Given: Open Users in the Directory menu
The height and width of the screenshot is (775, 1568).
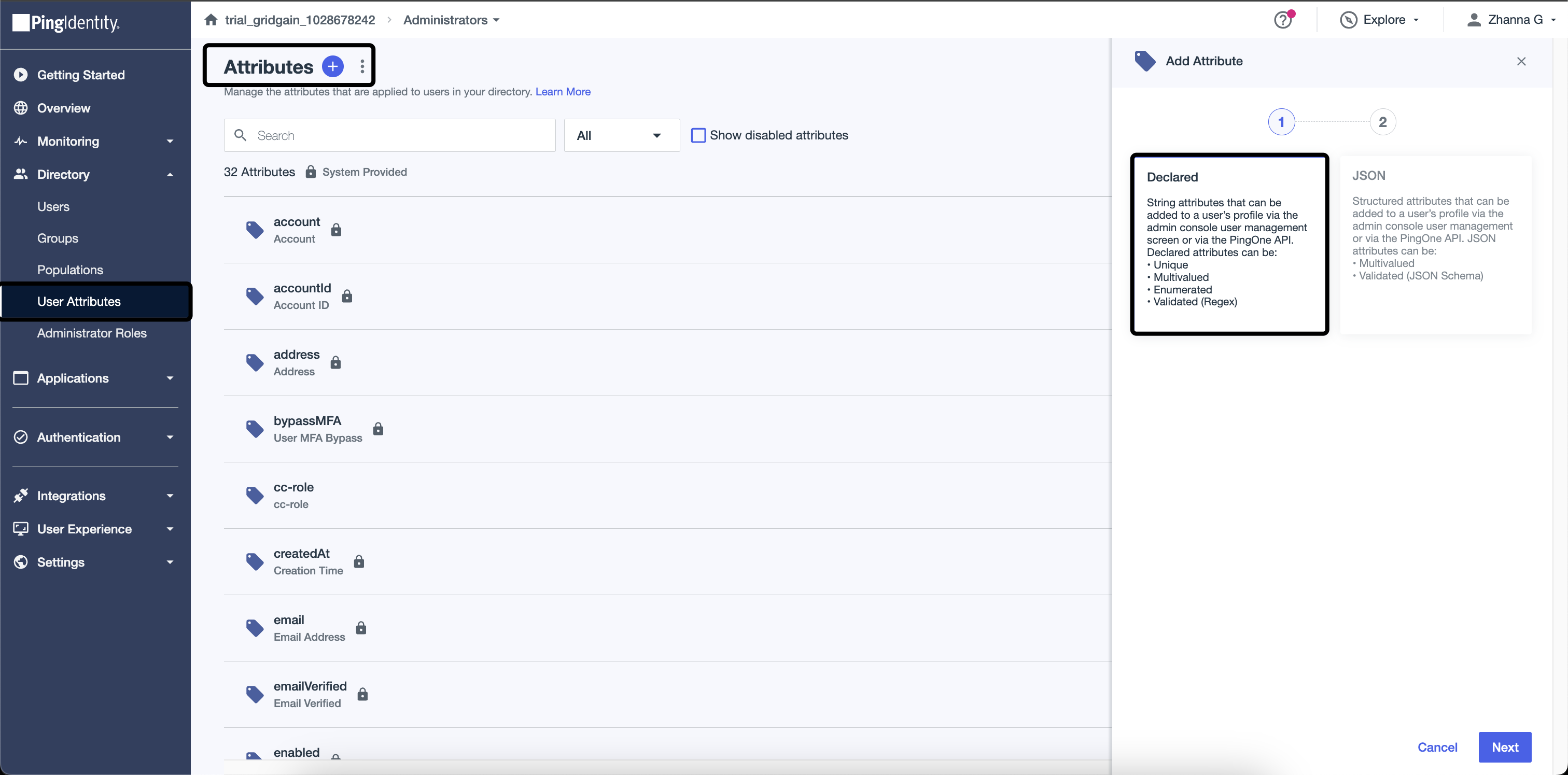Looking at the screenshot, I should click(x=53, y=207).
